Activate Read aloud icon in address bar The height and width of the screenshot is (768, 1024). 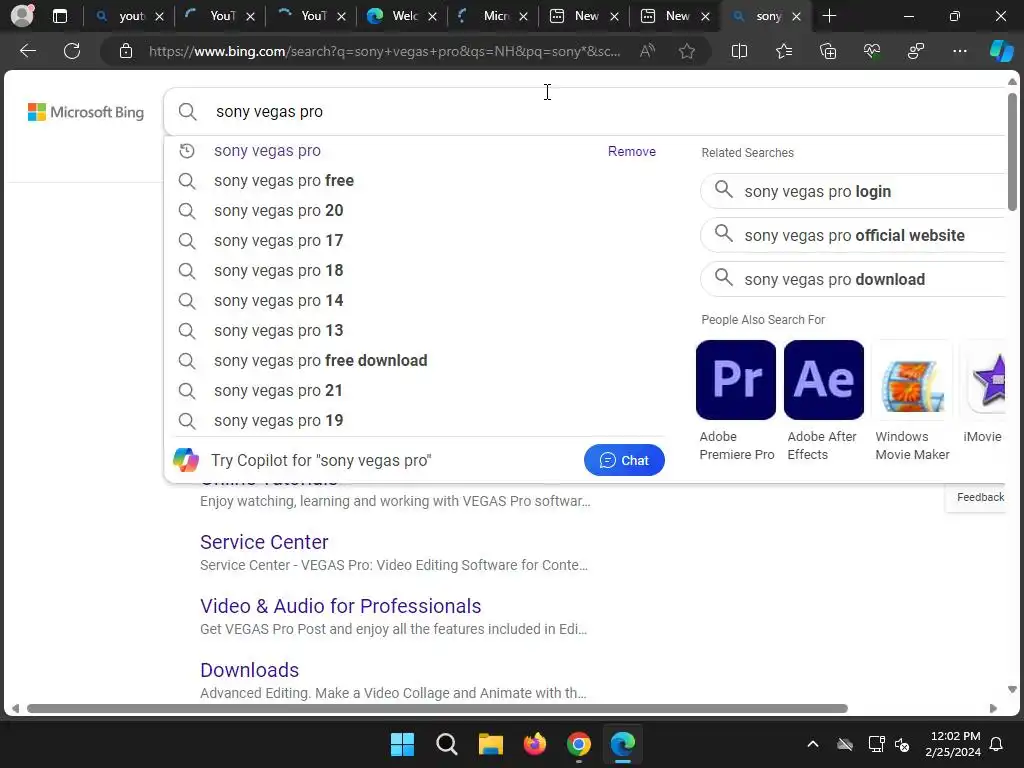pyautogui.click(x=647, y=51)
